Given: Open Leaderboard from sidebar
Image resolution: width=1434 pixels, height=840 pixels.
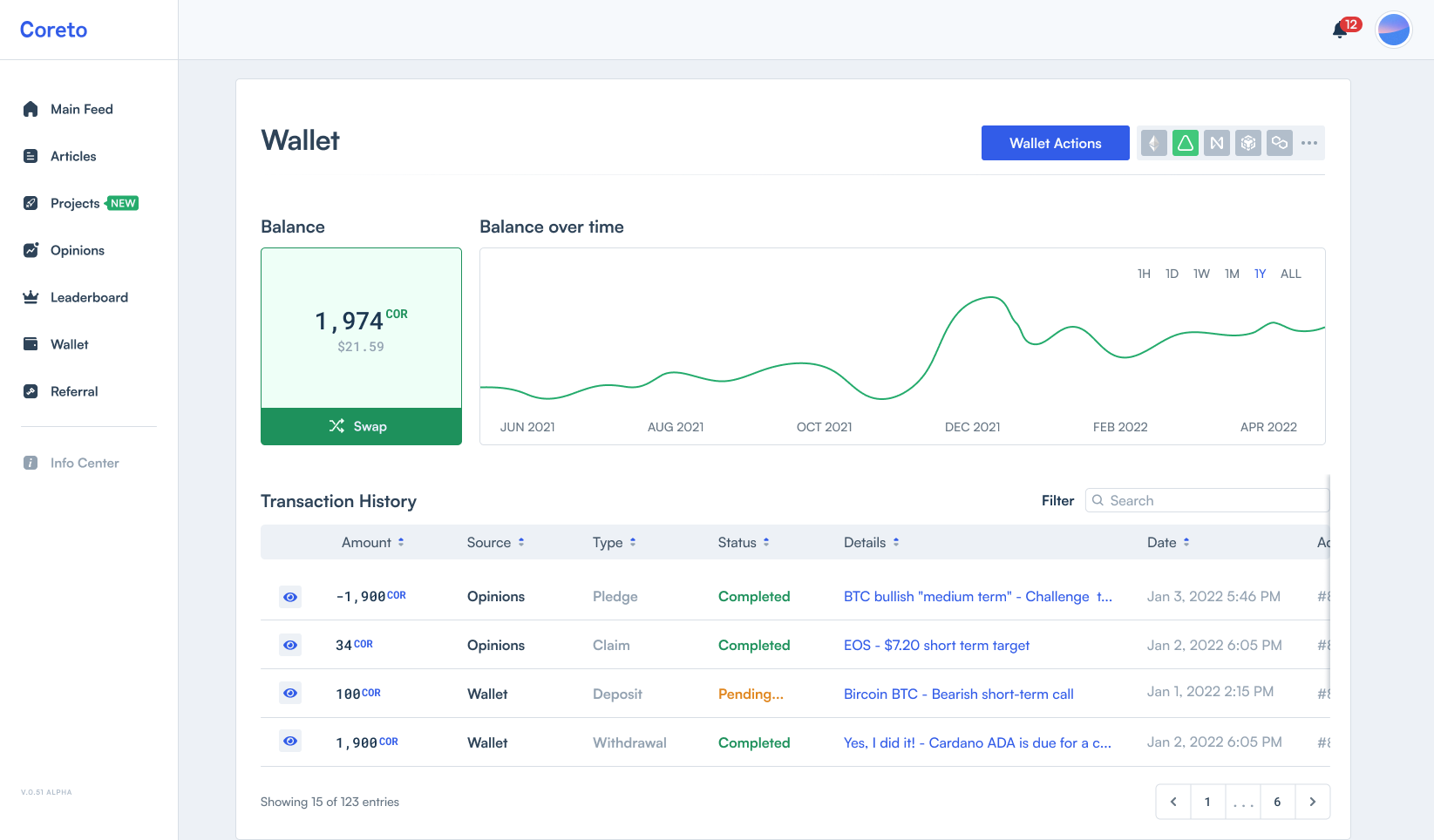Looking at the screenshot, I should click(x=89, y=297).
